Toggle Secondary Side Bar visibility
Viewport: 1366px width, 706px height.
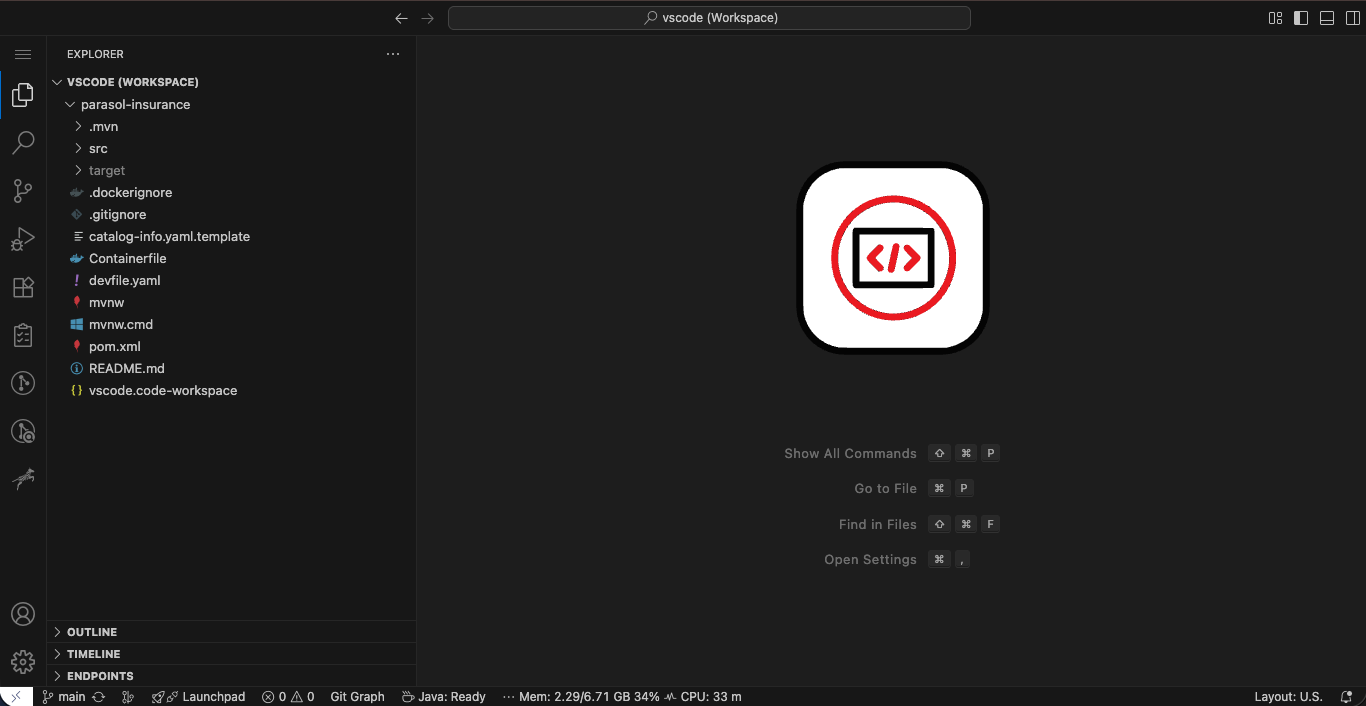click(x=1353, y=18)
